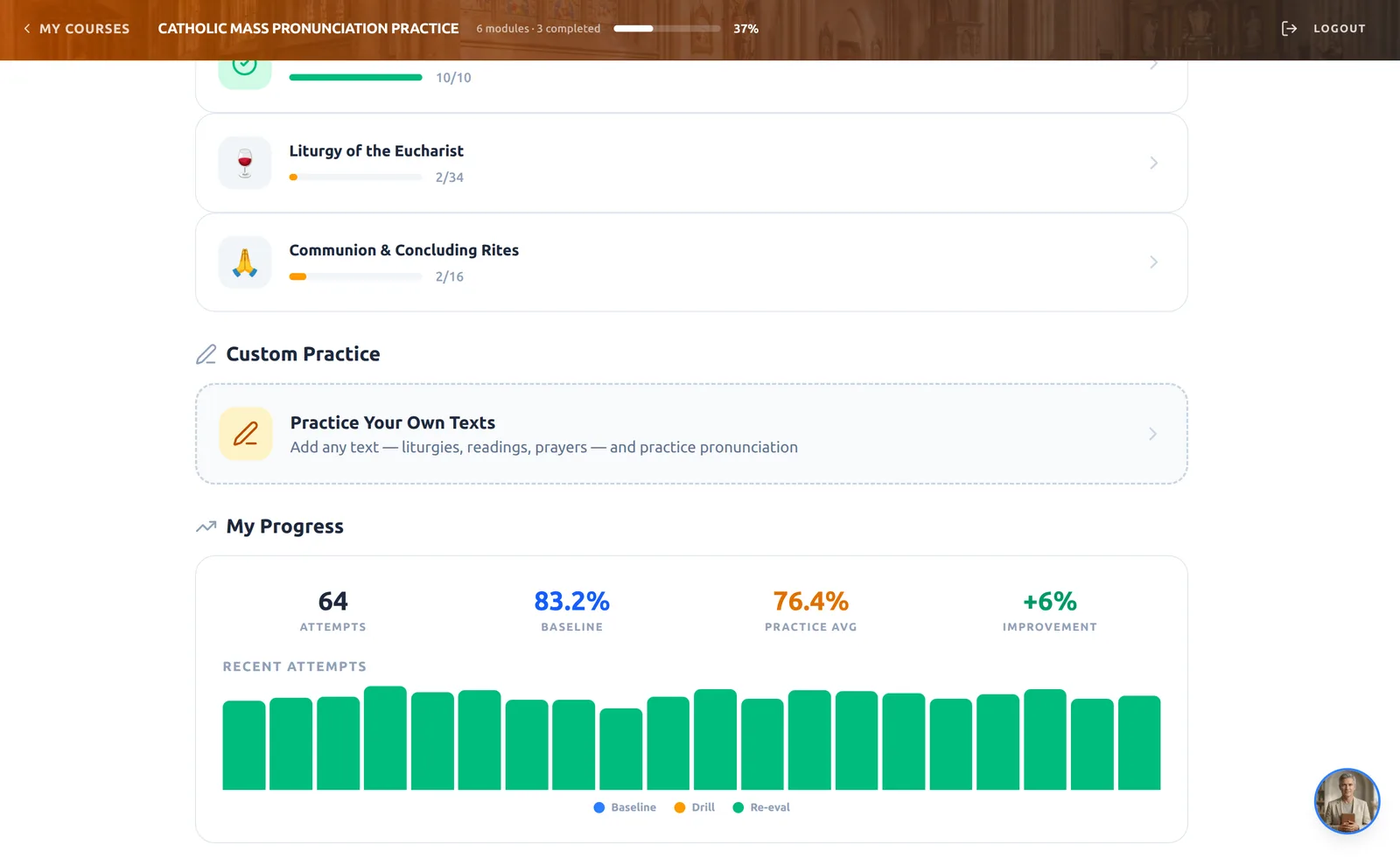Click the Communion & Concluding Rites progress bar
Screen dimensions: 1400x858
tap(355, 276)
